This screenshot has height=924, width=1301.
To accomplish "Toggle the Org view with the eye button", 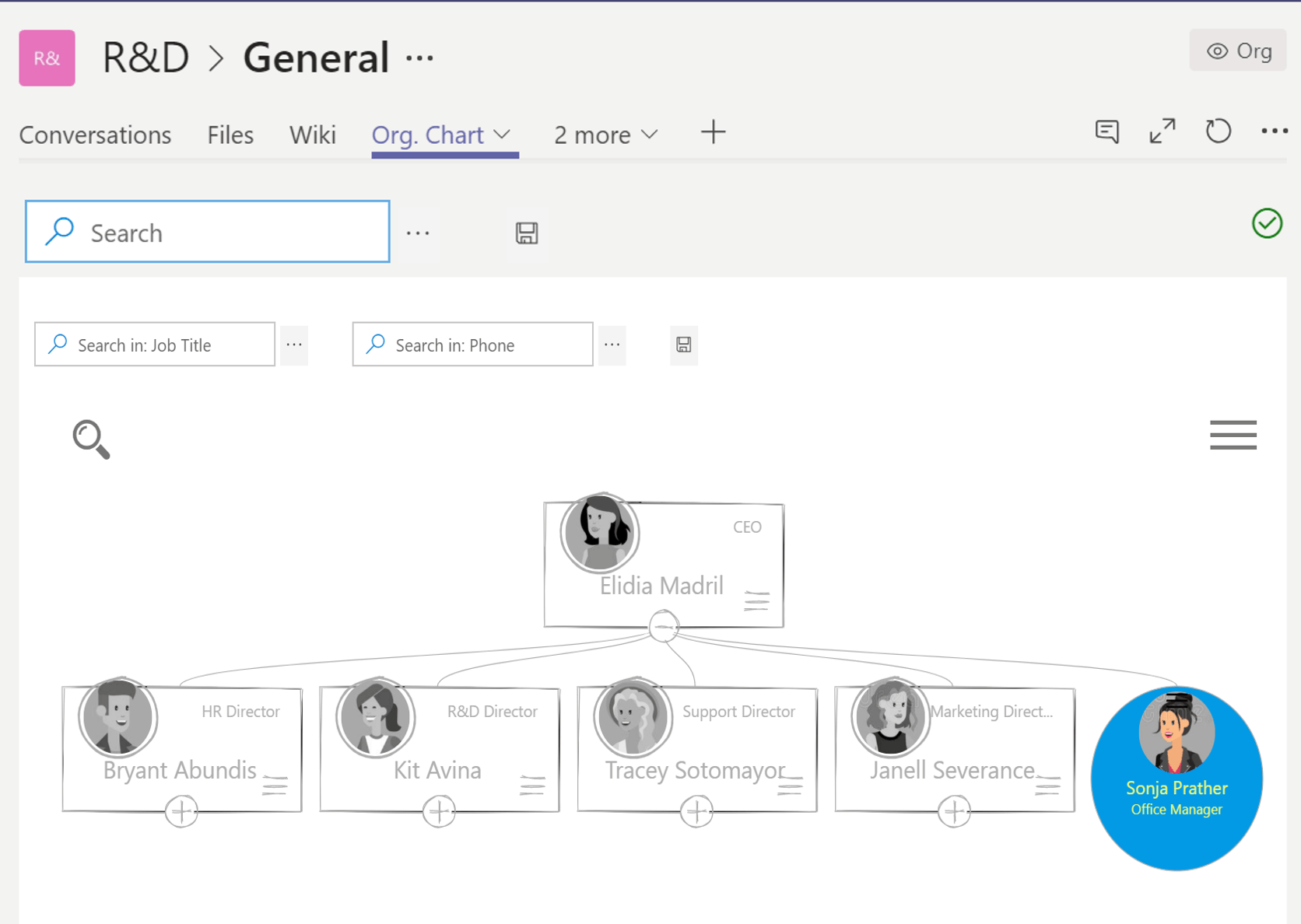I will tap(1238, 51).
